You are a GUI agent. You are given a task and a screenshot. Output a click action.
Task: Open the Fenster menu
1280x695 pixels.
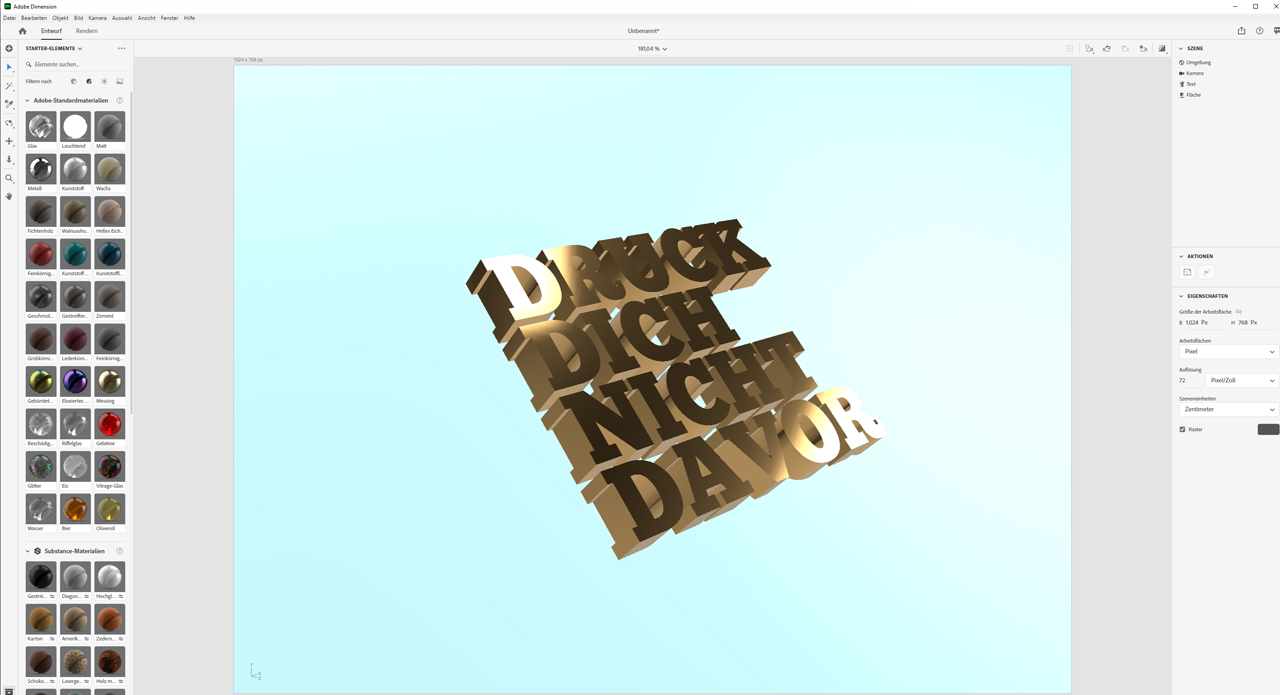169,18
